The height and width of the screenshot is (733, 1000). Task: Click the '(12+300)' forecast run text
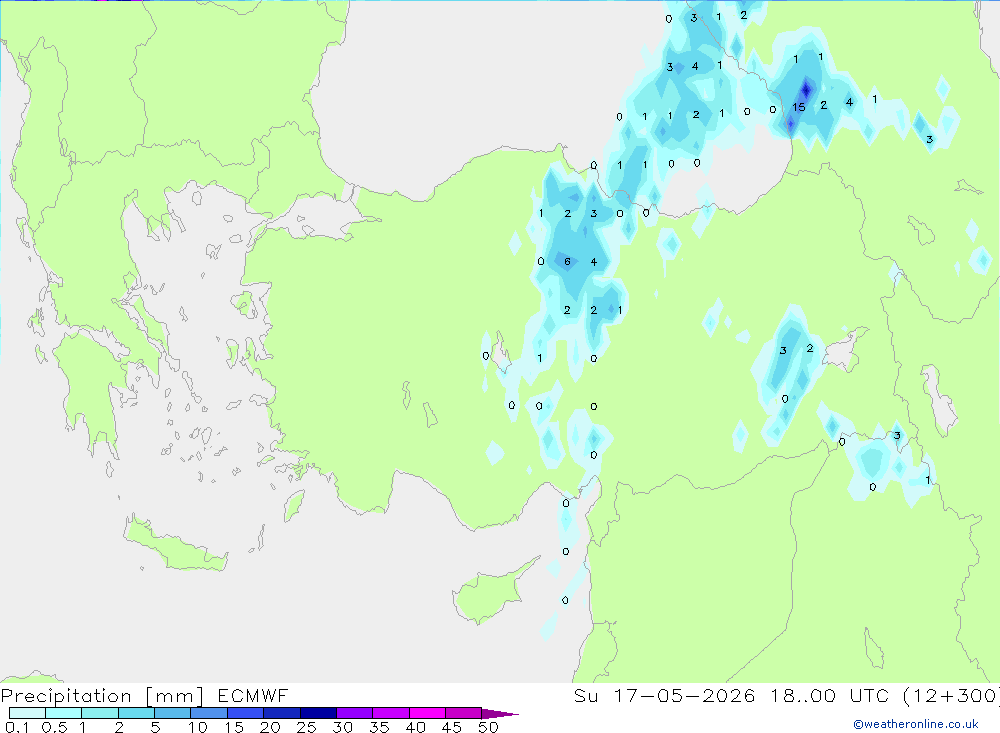pyautogui.click(x=951, y=695)
